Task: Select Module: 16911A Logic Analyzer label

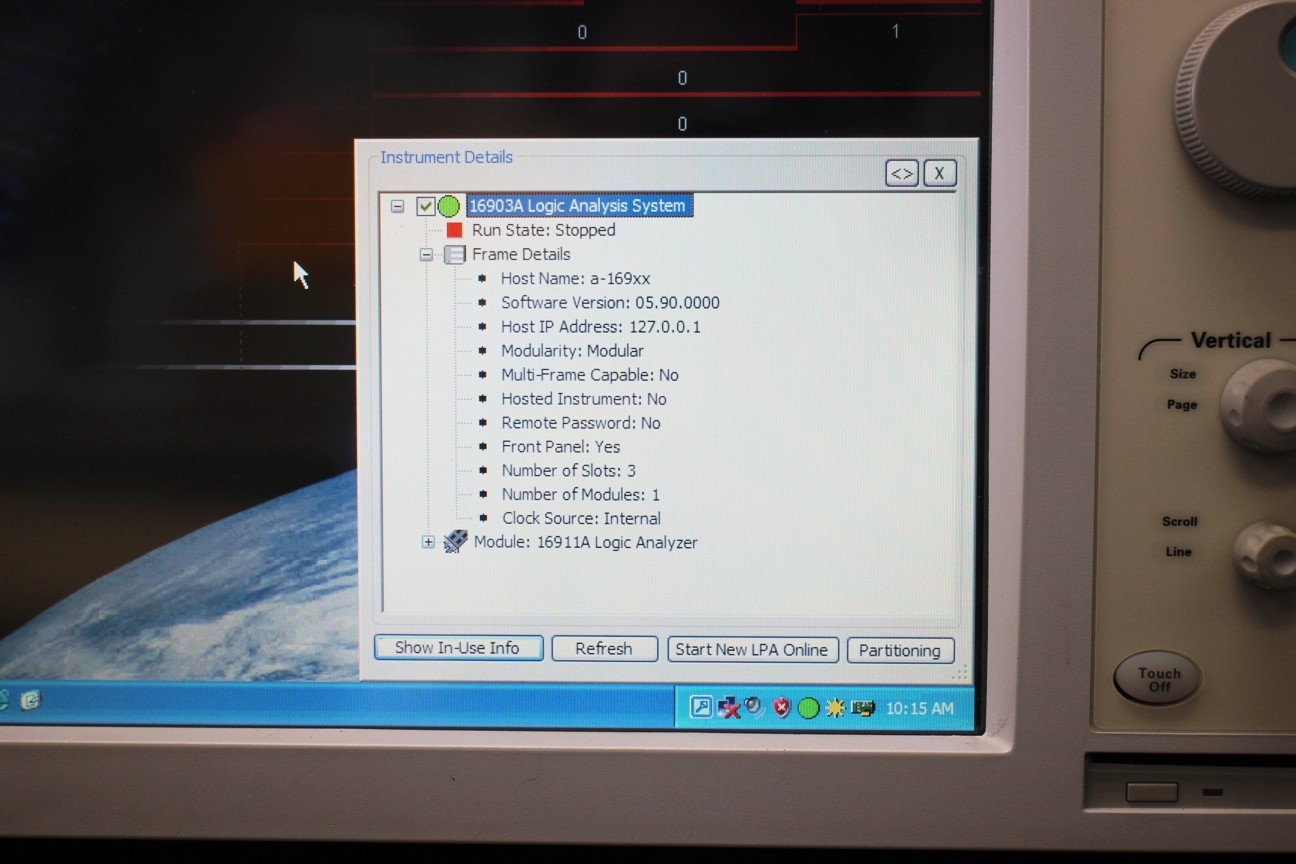Action: [x=586, y=542]
